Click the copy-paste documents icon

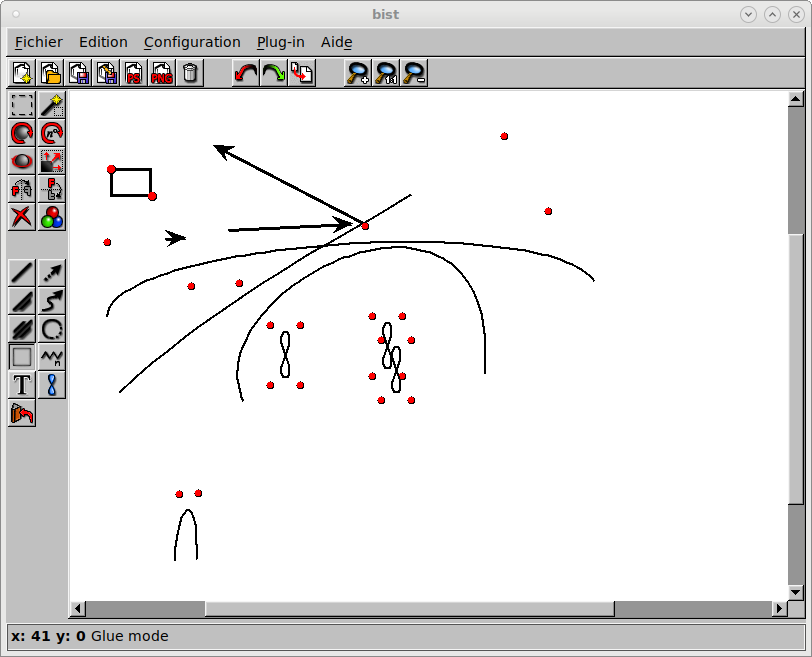point(301,73)
